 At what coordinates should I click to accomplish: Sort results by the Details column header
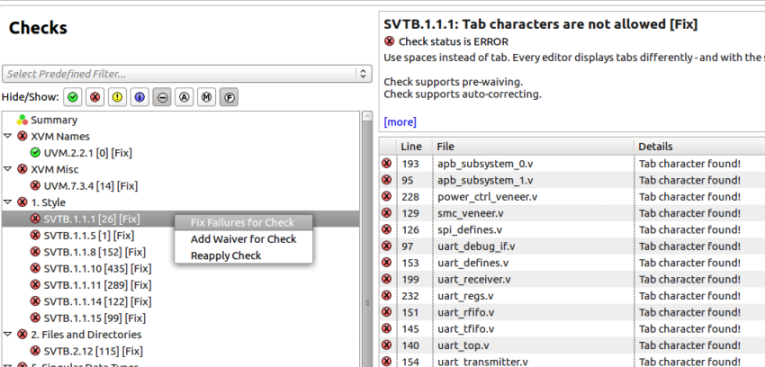tap(700, 146)
